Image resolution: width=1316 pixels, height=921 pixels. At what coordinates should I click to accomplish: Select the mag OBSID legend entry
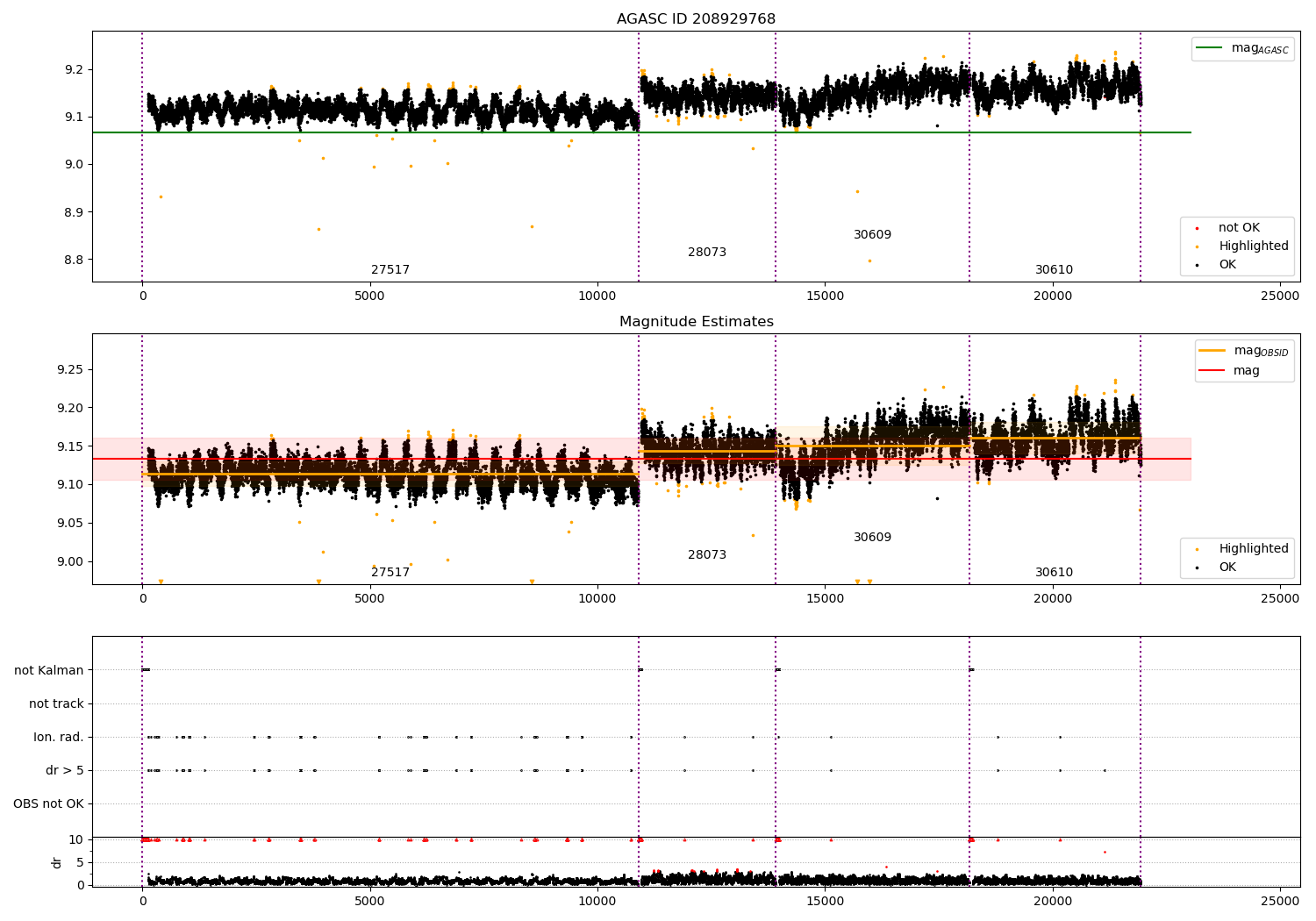(x=1246, y=351)
